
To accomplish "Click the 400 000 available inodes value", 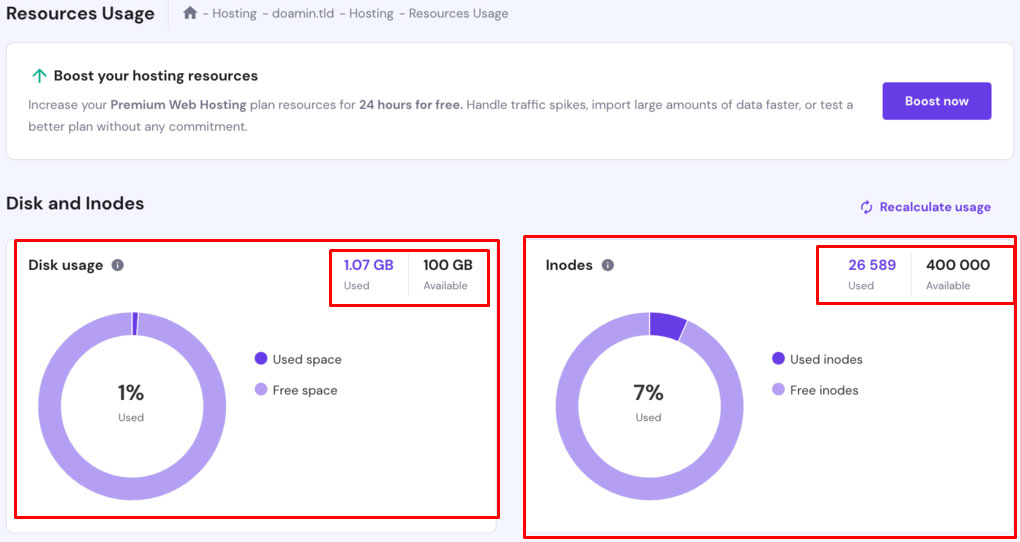I will point(958,265).
